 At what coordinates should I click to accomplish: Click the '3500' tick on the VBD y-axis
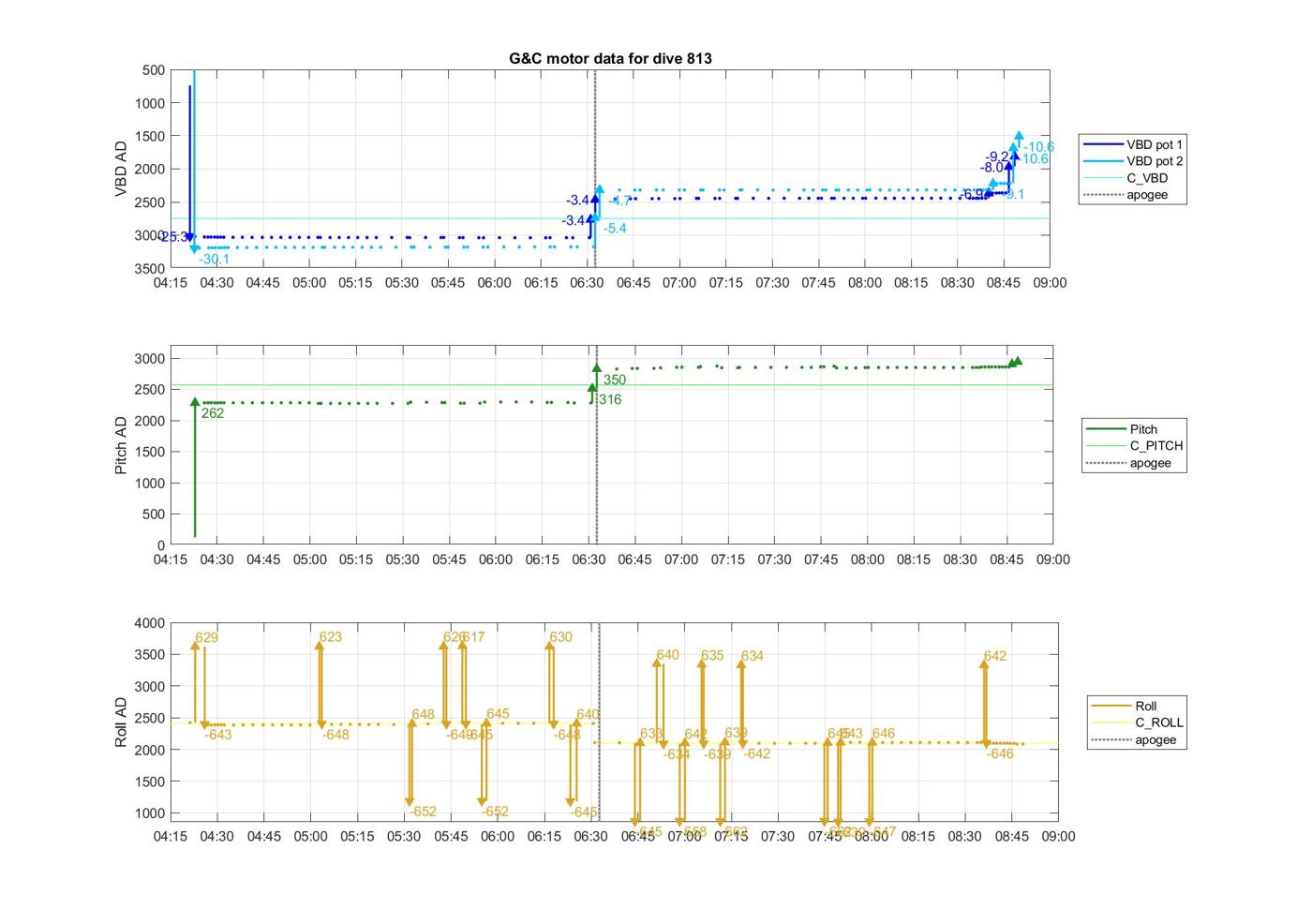[150, 268]
